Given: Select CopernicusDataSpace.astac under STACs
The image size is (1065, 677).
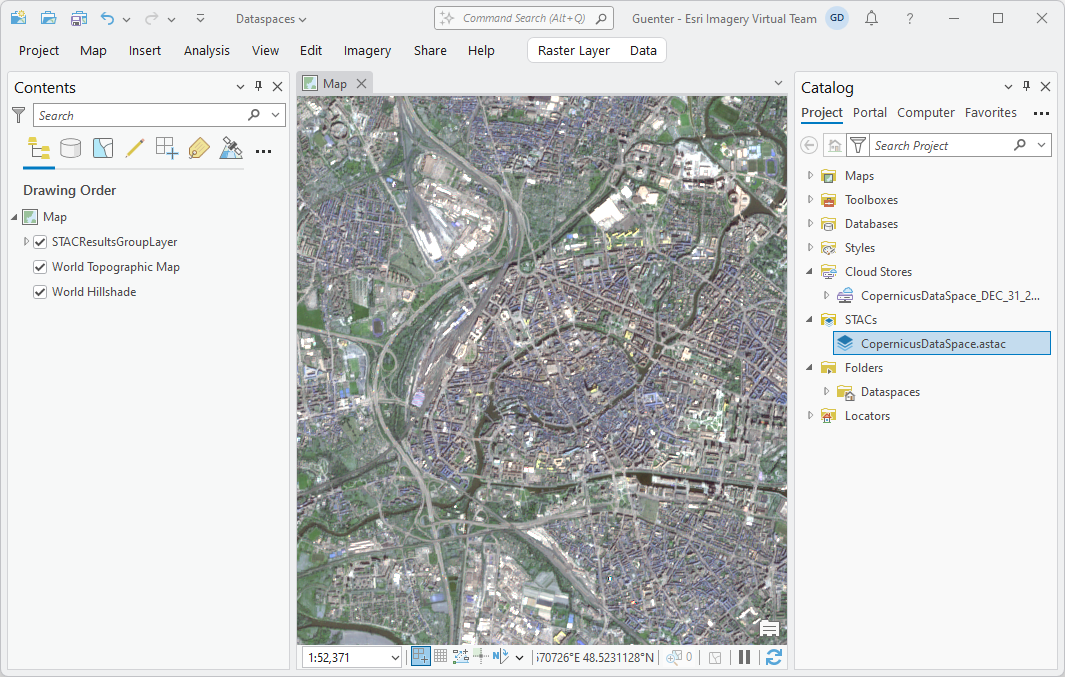Looking at the screenshot, I should click(940, 343).
